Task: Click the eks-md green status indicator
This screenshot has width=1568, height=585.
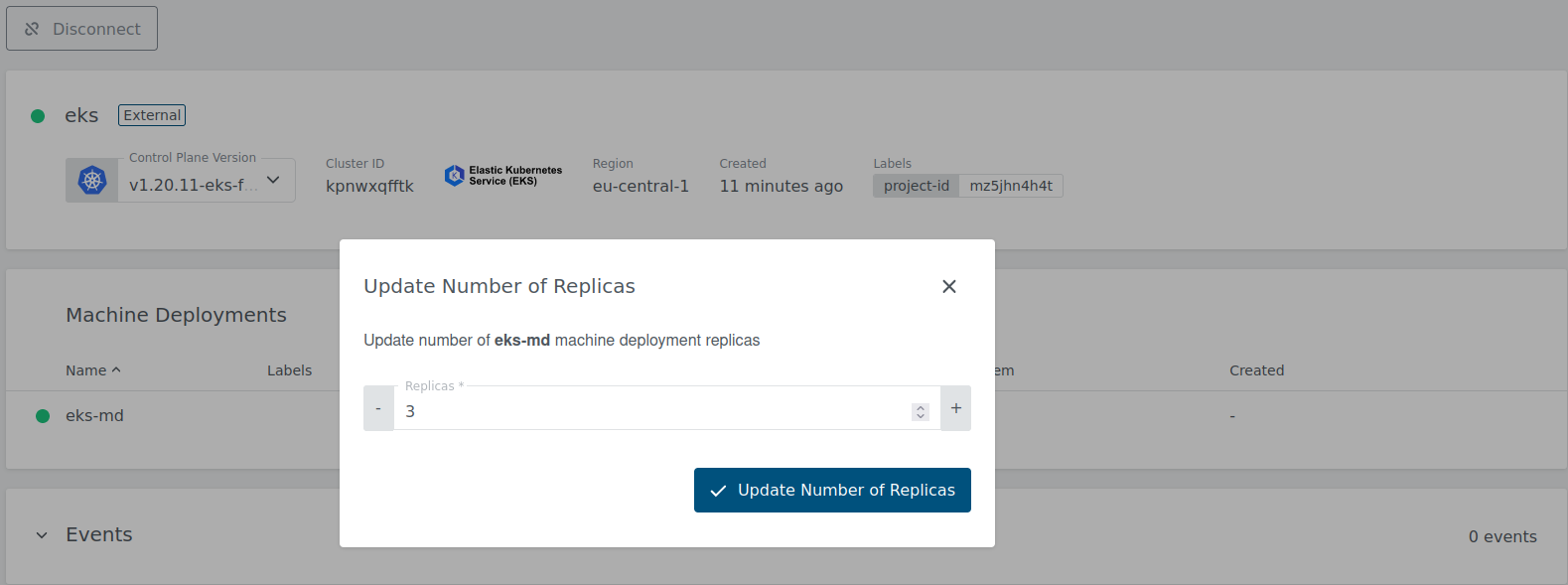Action: (43, 416)
